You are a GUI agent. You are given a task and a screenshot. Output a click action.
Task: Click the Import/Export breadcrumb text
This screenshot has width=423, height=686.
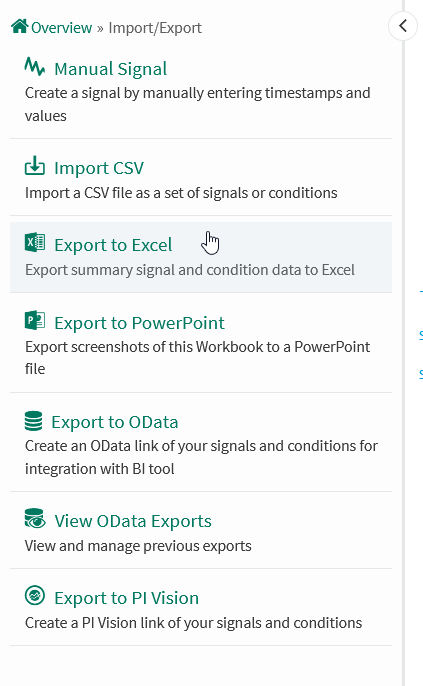coord(155,28)
